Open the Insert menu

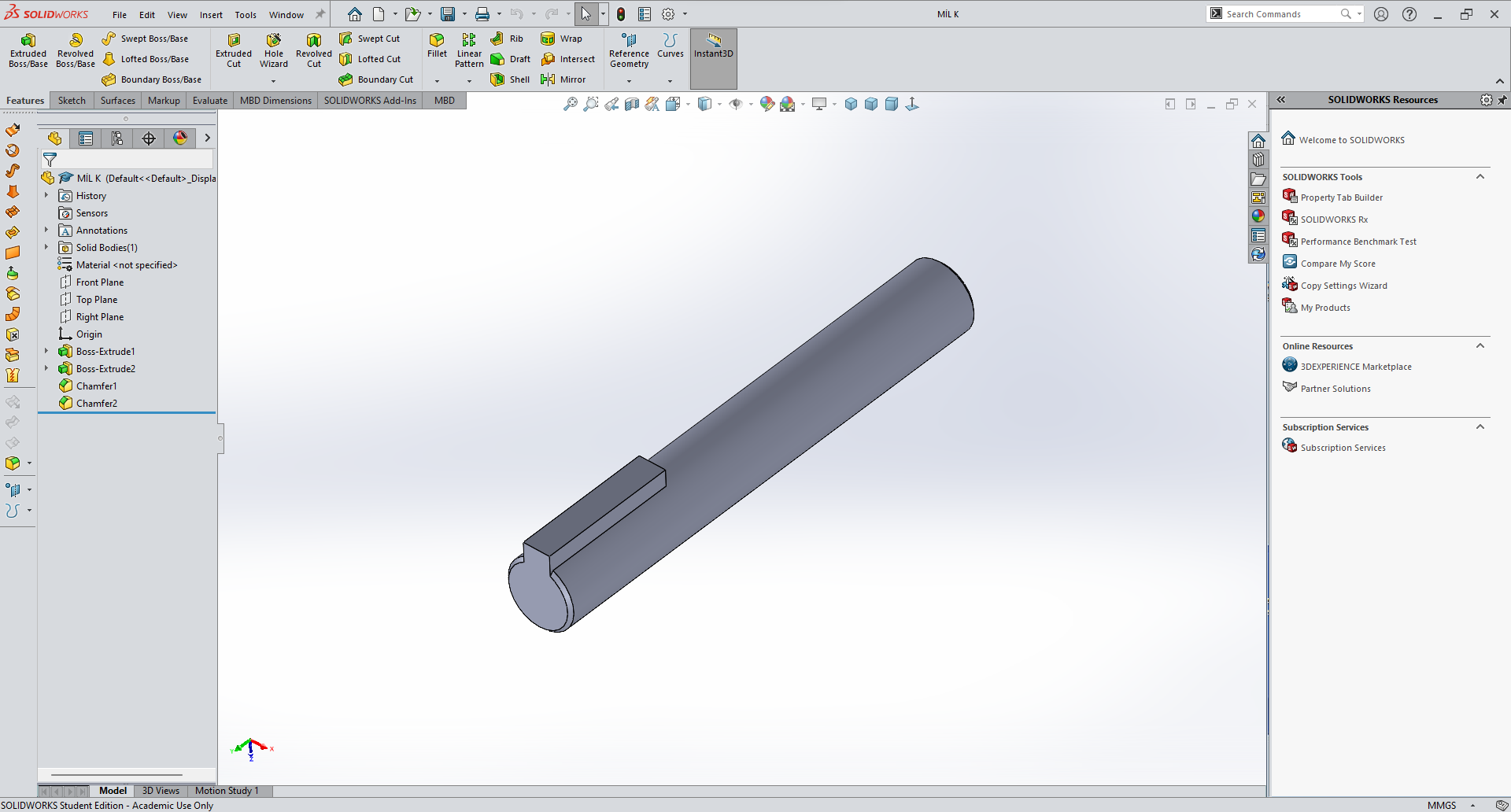(x=211, y=15)
